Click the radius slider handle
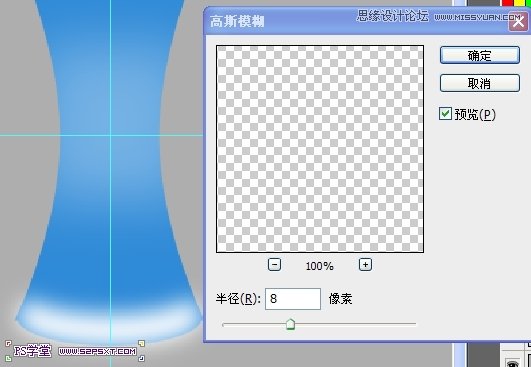This screenshot has height=367, width=531. pyautogui.click(x=290, y=324)
